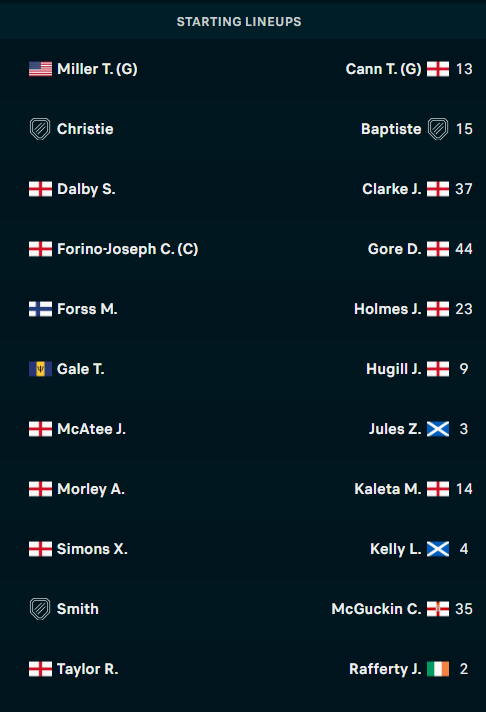Screen dimensions: 486x712
Task: Click the Starting Lineups header
Action: pyautogui.click(x=239, y=22)
